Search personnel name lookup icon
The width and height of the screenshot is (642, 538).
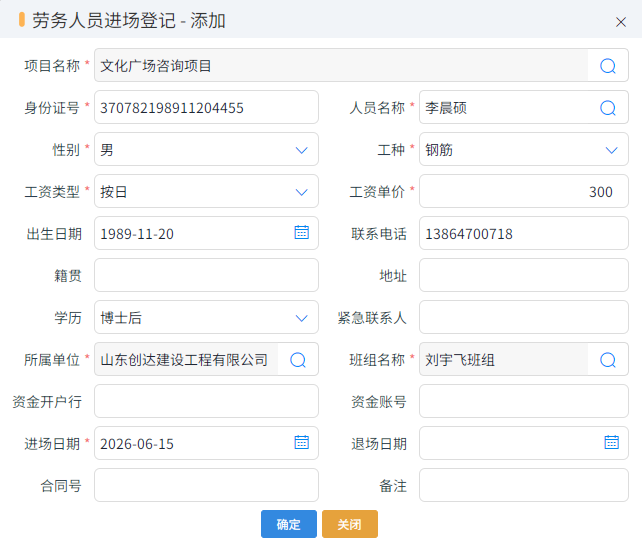click(608, 108)
